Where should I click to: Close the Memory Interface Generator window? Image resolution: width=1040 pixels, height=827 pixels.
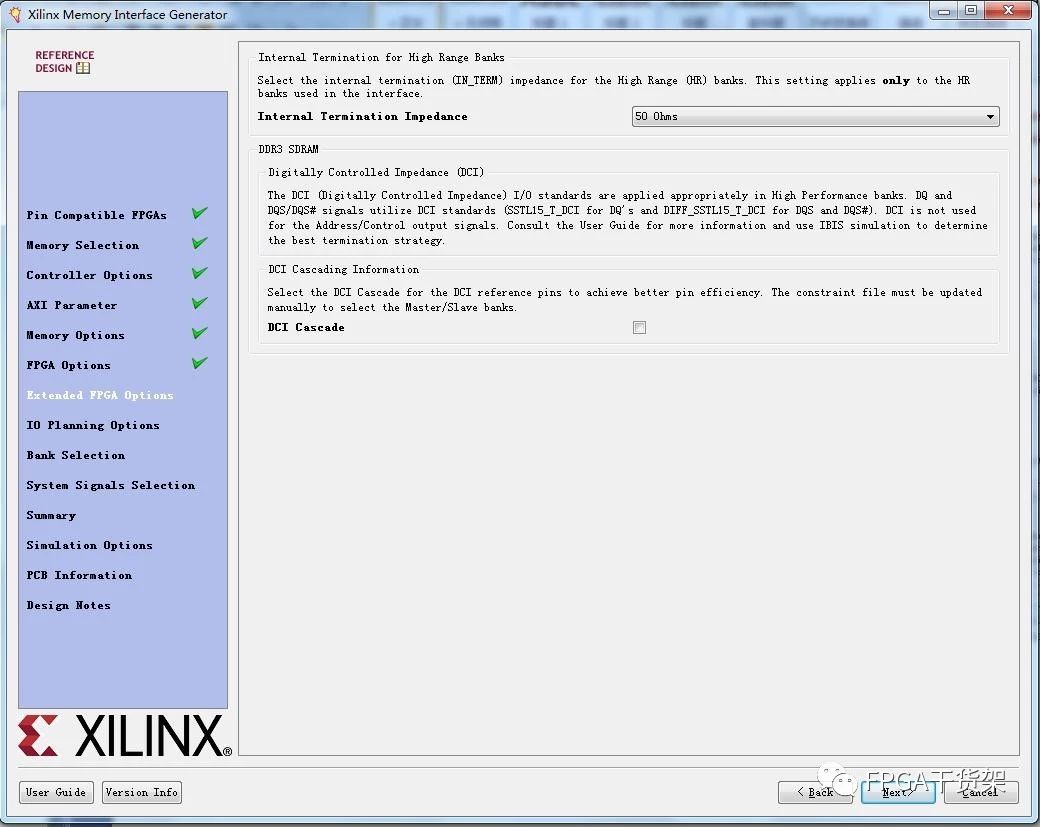click(1008, 11)
